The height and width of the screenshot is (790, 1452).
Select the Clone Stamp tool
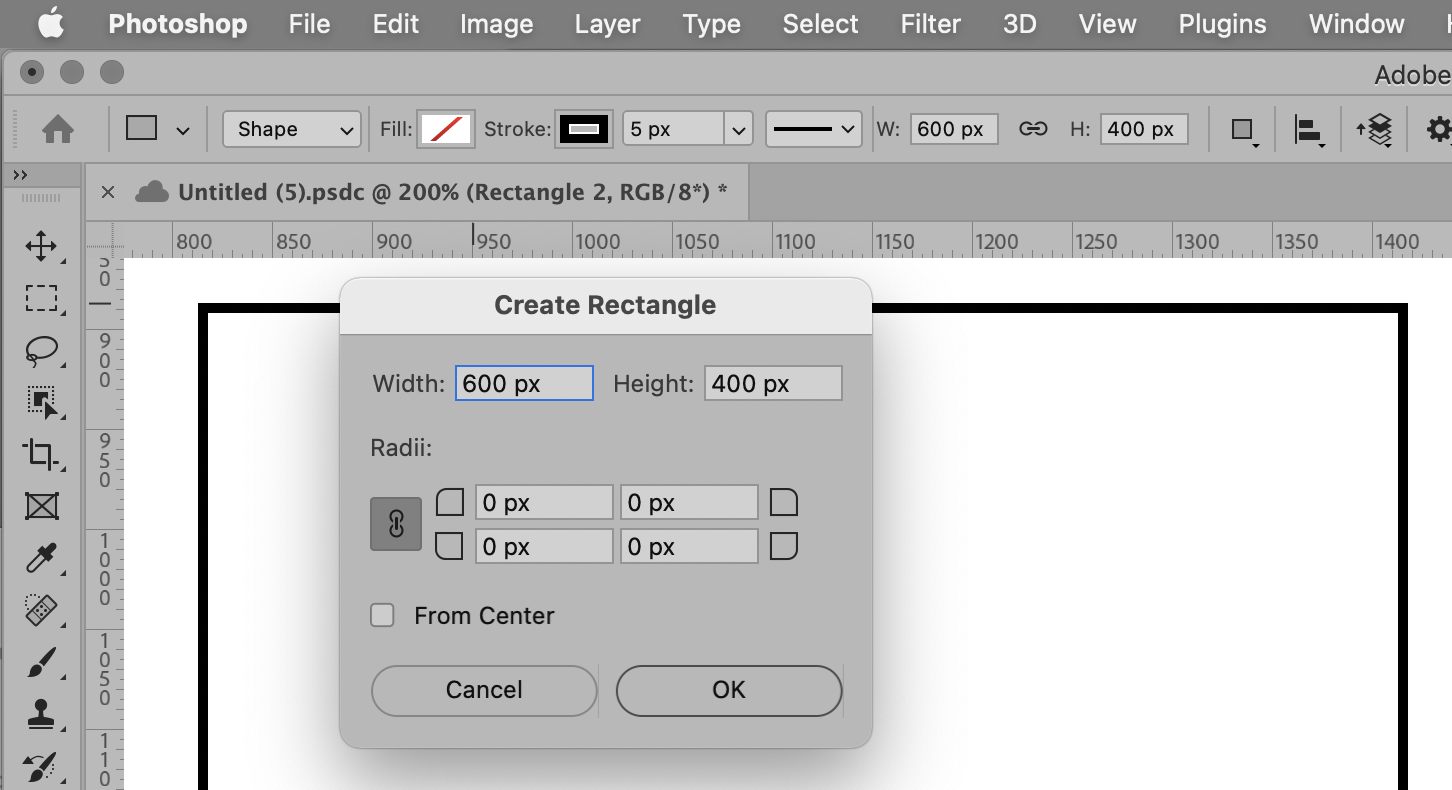pos(41,715)
